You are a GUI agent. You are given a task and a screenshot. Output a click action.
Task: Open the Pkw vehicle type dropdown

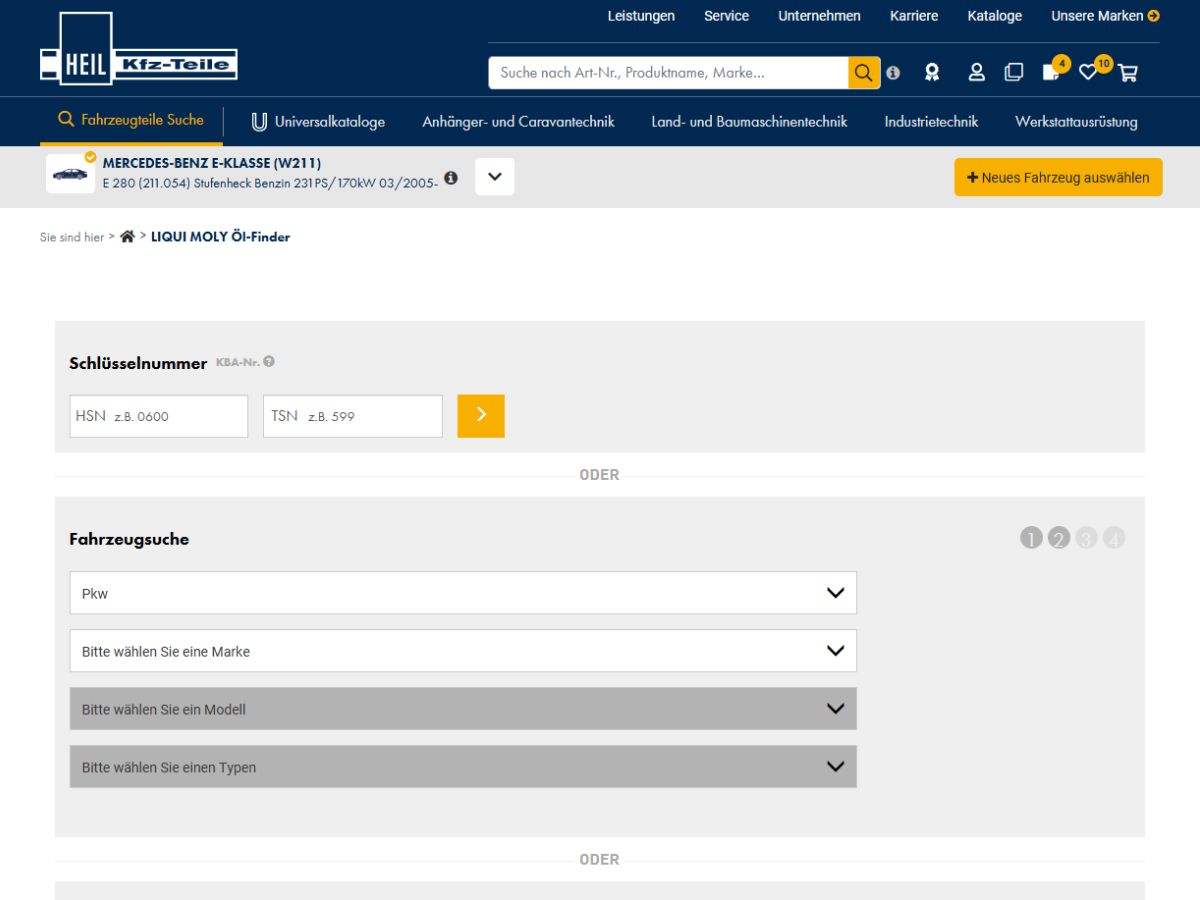(463, 593)
